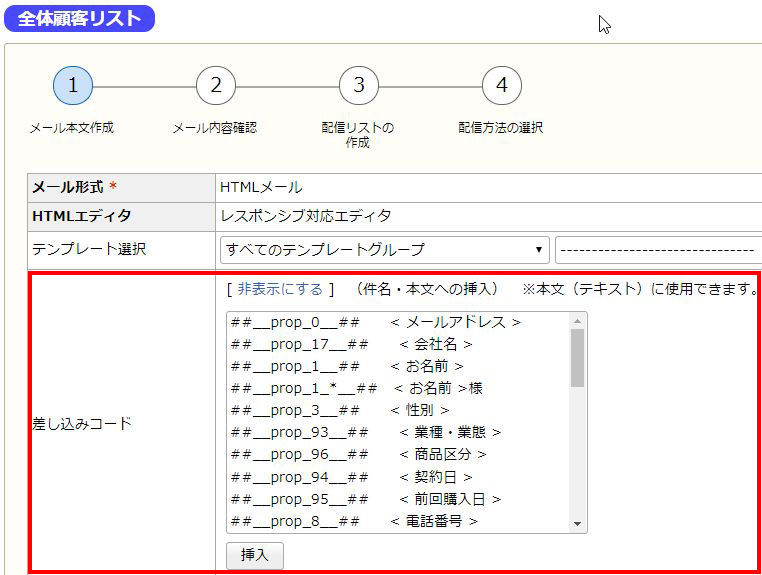Select step 2 circle メール内容確認
762x575 pixels.
pyautogui.click(x=216, y=86)
